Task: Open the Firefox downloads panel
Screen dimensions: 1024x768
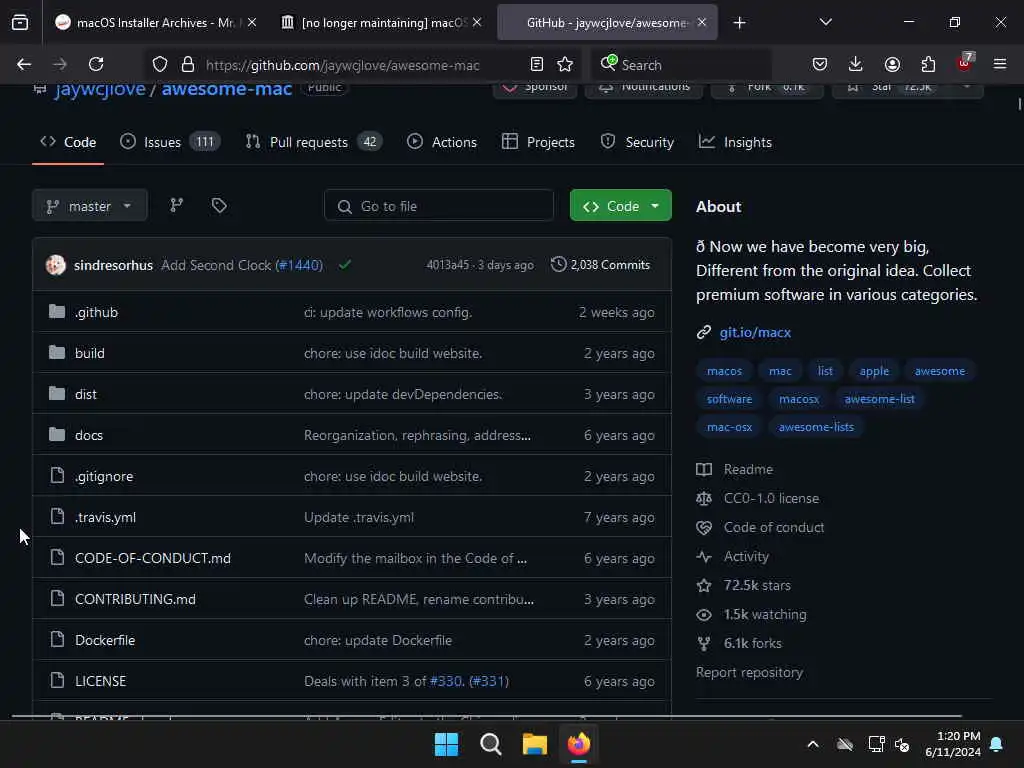Action: (x=856, y=64)
